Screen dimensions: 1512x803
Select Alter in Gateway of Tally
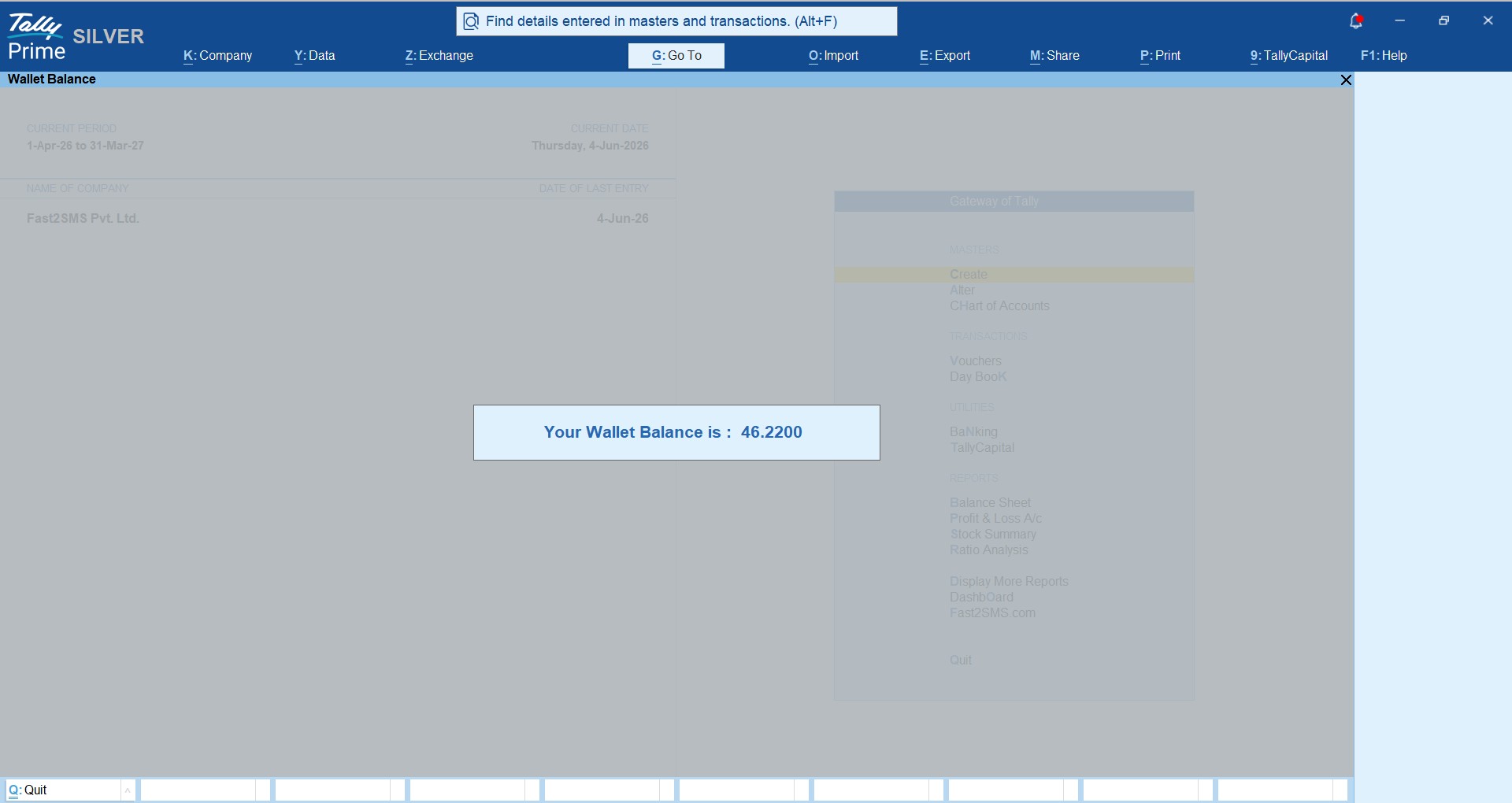[962, 290]
